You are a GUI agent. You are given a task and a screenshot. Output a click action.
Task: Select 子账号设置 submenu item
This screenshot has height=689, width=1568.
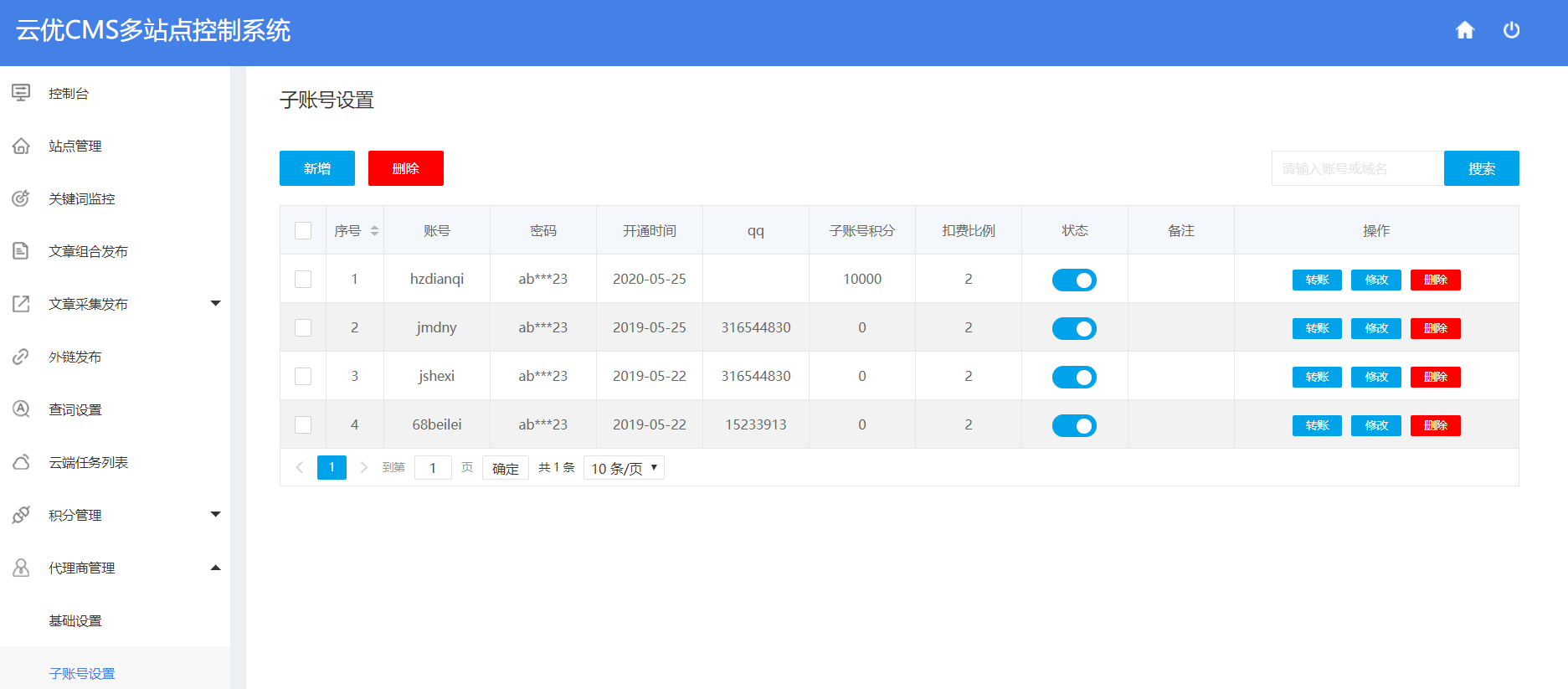point(82,673)
